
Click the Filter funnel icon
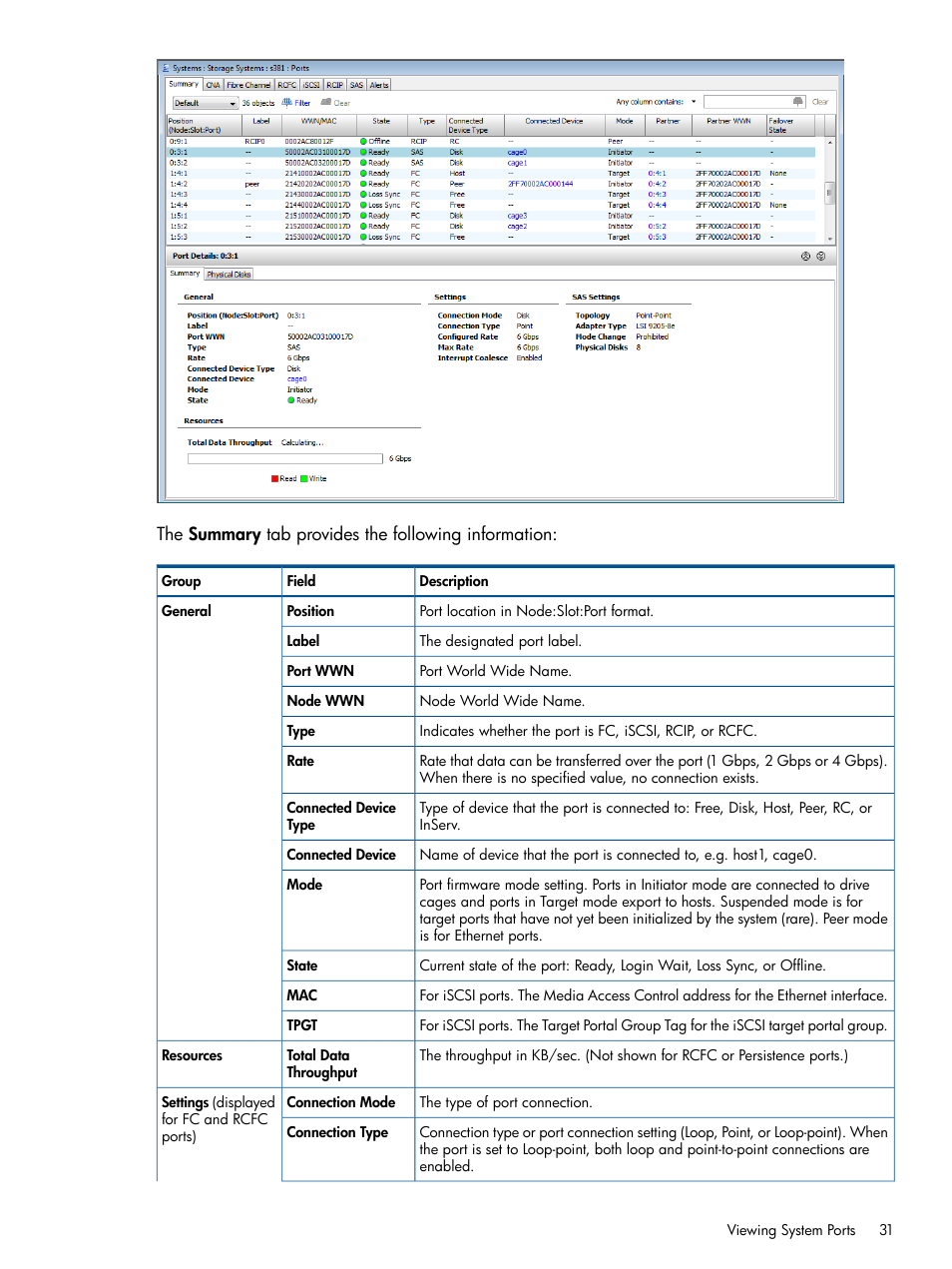coord(286,102)
